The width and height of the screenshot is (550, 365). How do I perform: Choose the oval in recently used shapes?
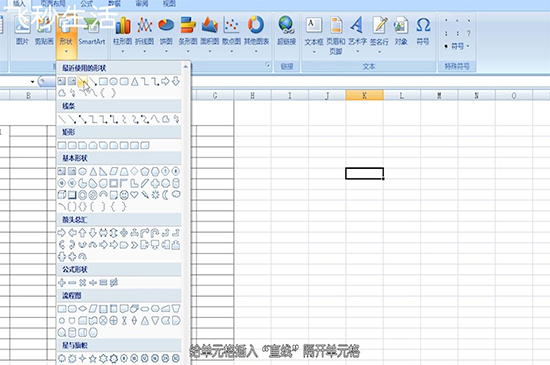click(113, 82)
